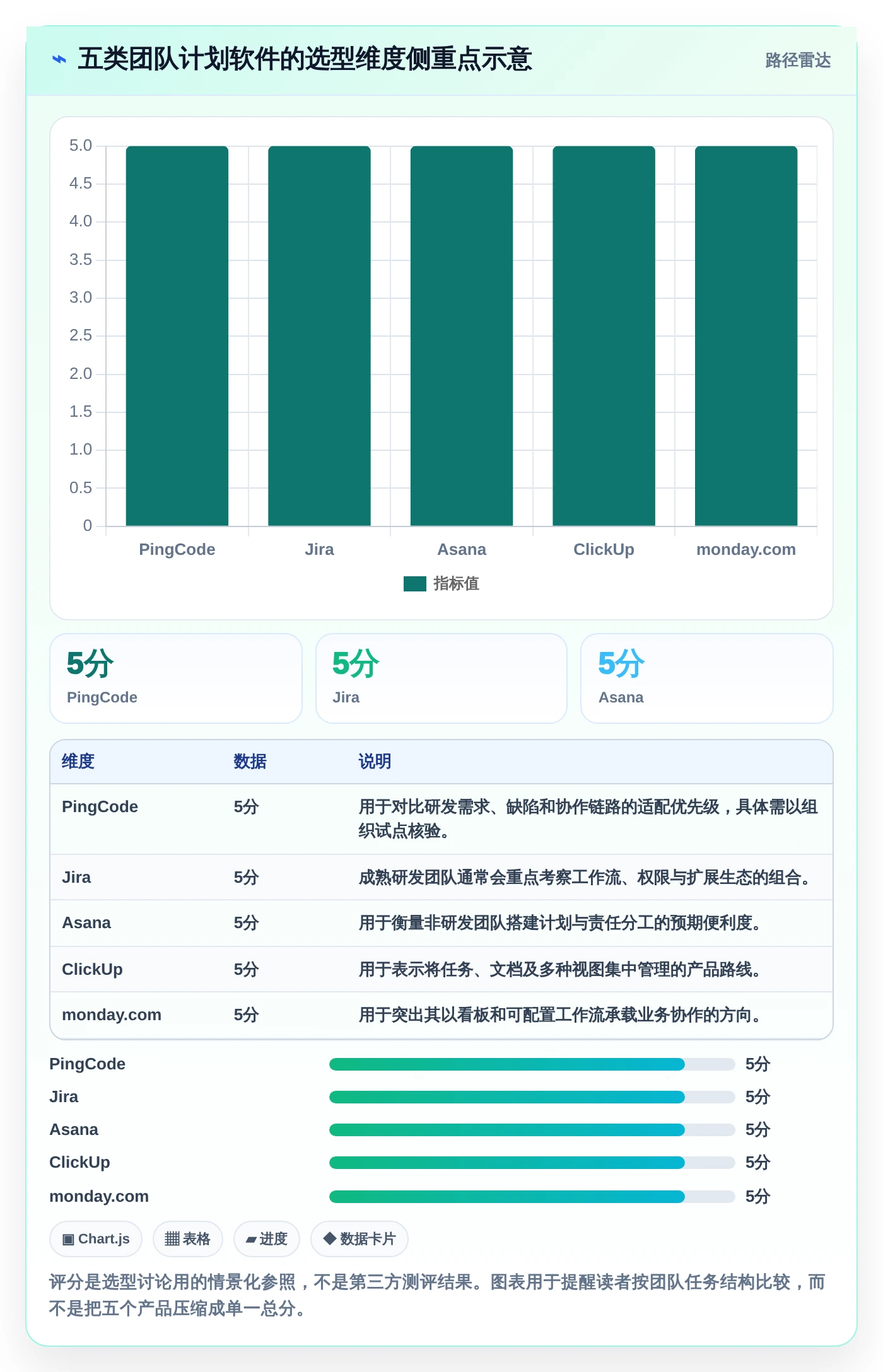Select the ClickUp table row name
Viewport: 883px width, 1372px height.
click(92, 970)
